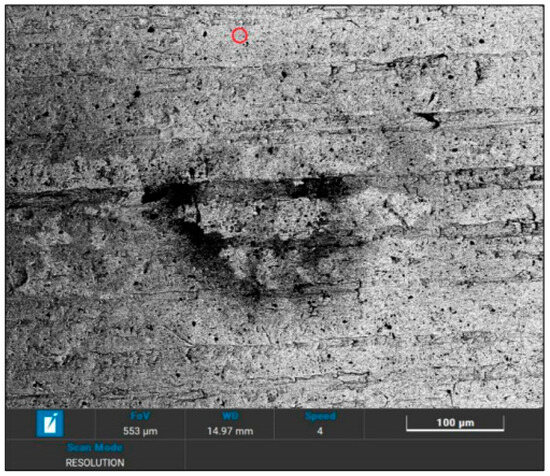This screenshot has height=476, width=550.
Task: Click the black patch at defect's upper right
Action: 316,188
